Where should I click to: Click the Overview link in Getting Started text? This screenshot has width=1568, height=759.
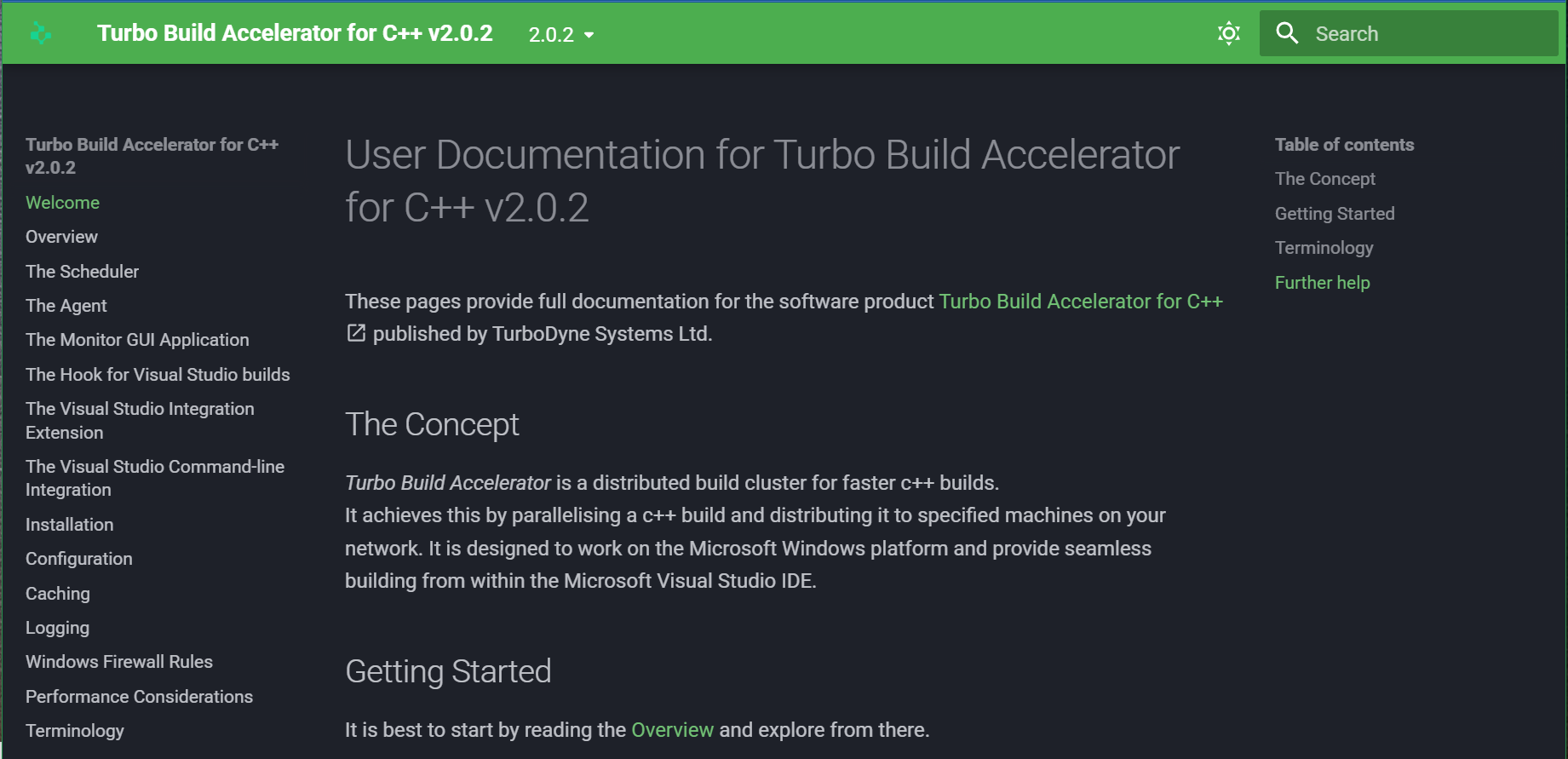click(x=671, y=730)
